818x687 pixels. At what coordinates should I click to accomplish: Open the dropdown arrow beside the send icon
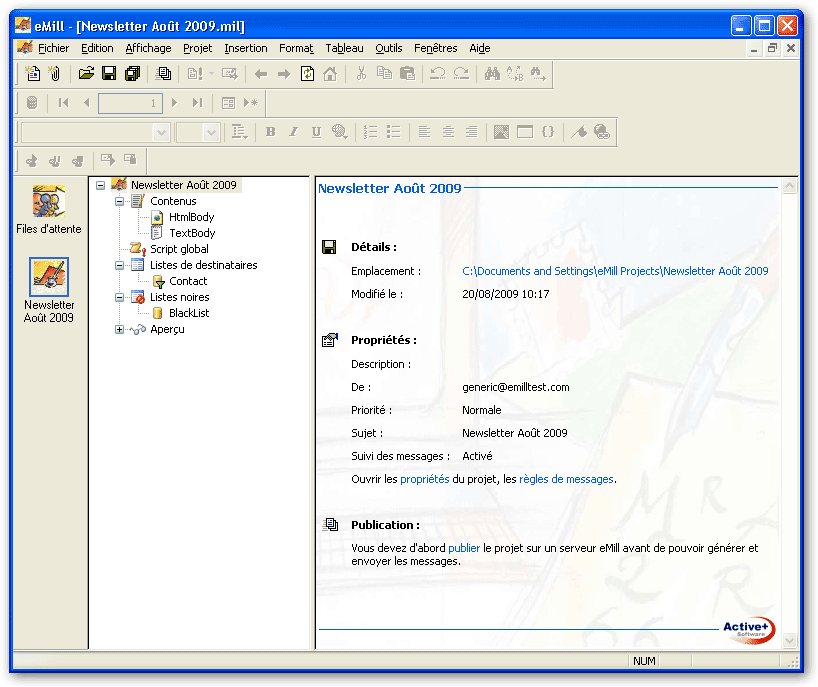(211, 74)
